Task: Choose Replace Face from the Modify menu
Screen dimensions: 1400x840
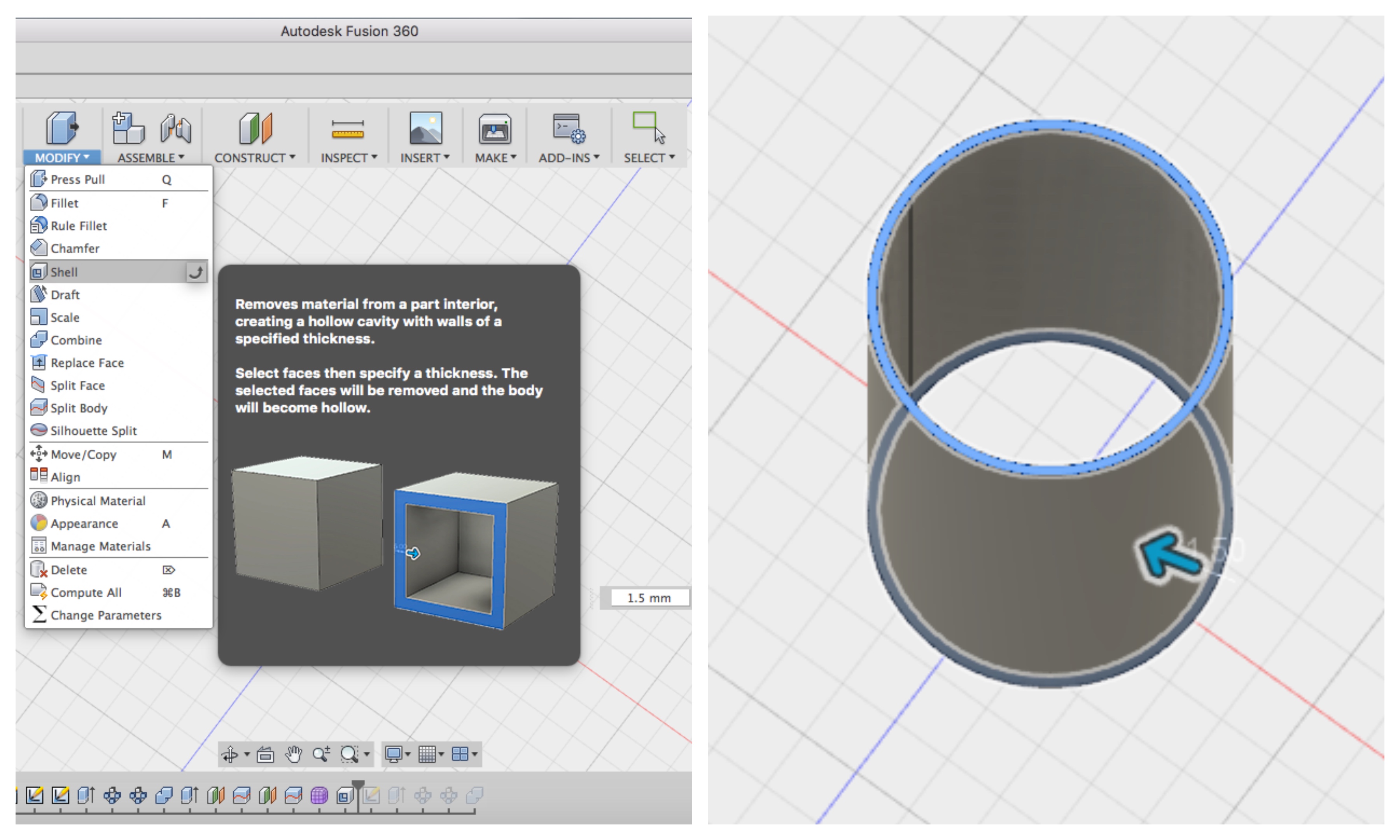Action: point(119,363)
